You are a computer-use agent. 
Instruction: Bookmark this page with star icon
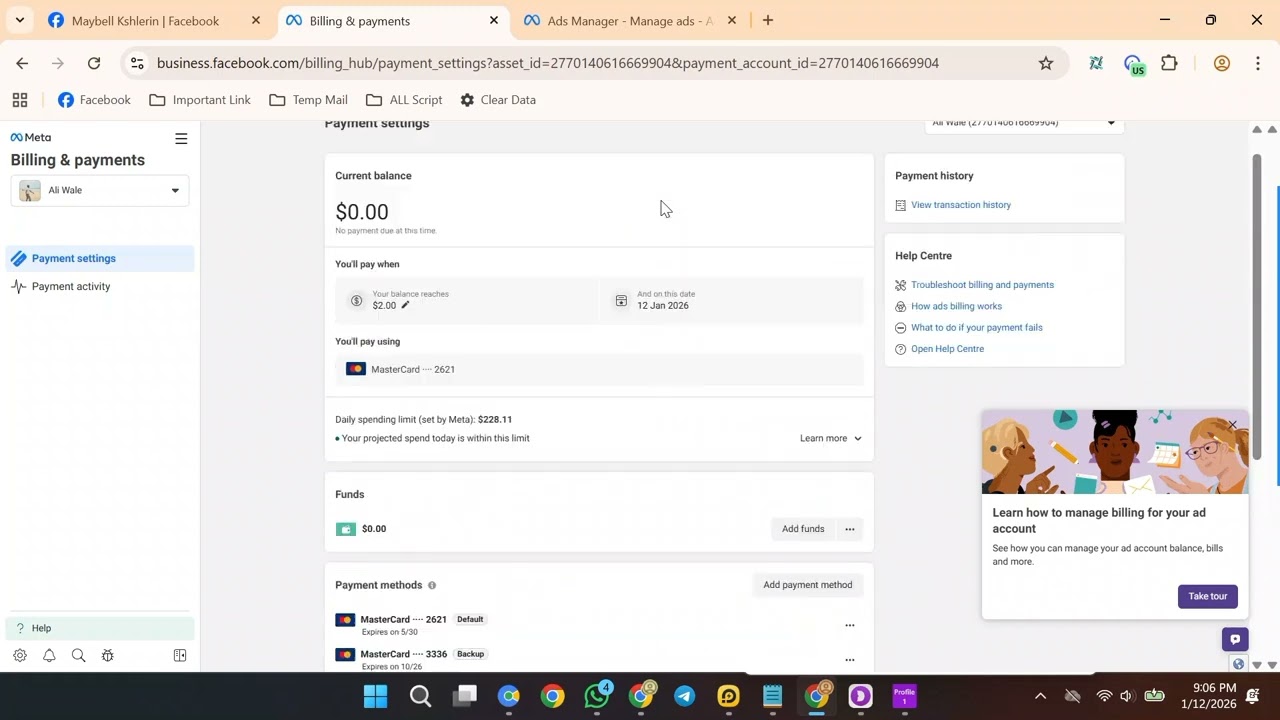click(x=1046, y=63)
